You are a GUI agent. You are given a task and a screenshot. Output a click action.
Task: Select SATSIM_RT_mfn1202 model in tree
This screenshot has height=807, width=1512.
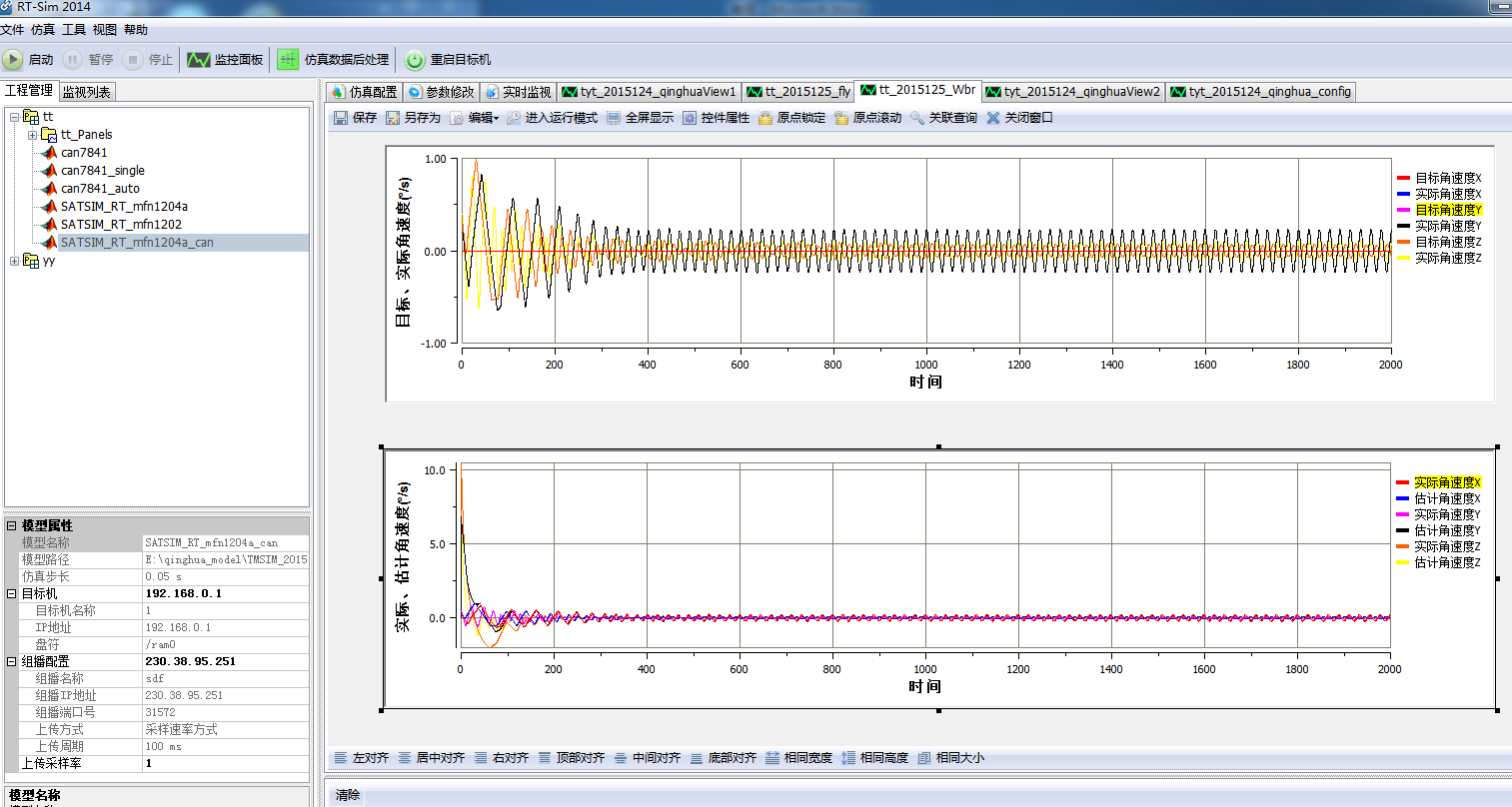point(121,225)
